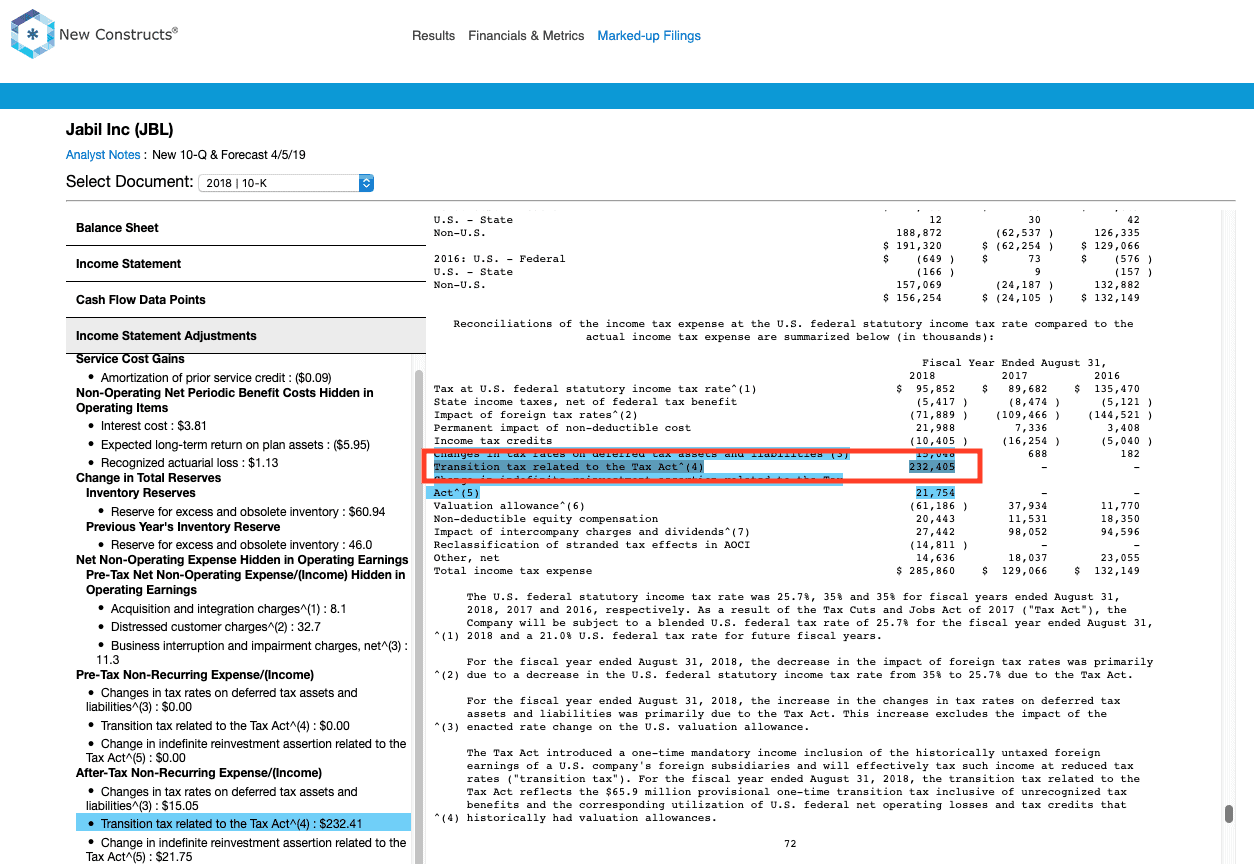The width and height of the screenshot is (1254, 864).
Task: Go to Marked-up Filings
Action: 649,36
